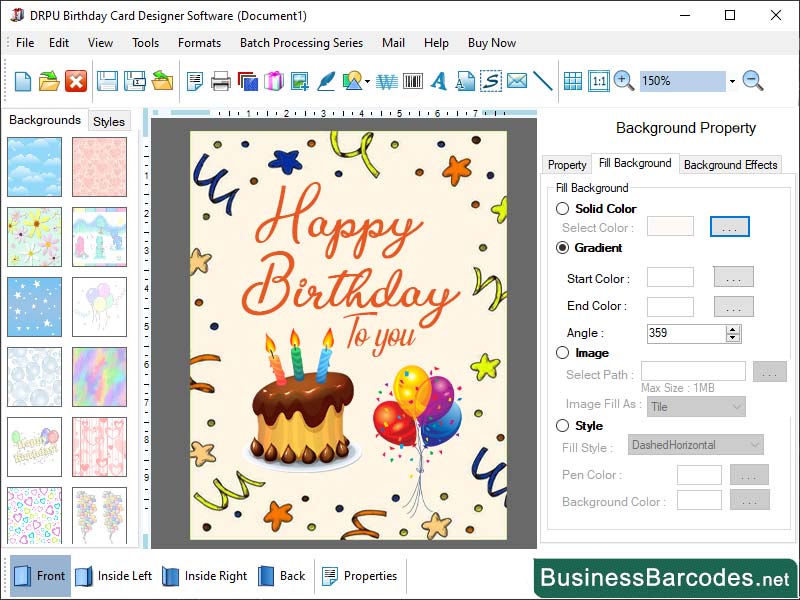Select the Gradient fill option
Image resolution: width=800 pixels, height=600 pixels.
pos(563,248)
